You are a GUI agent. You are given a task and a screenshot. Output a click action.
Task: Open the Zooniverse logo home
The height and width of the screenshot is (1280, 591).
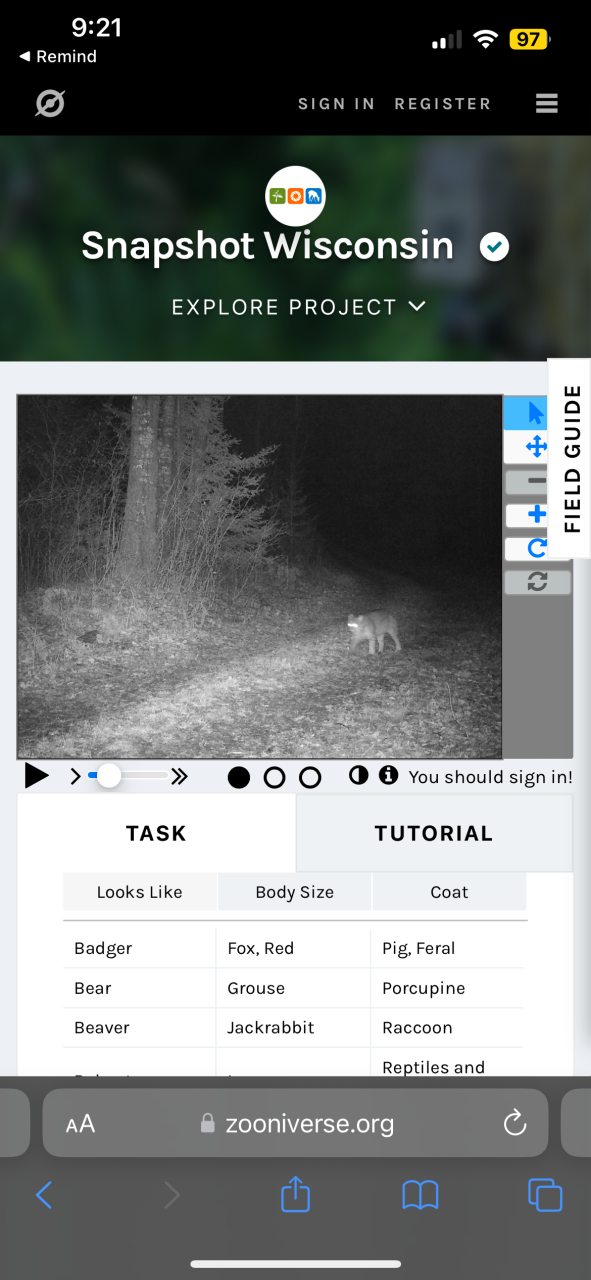(49, 103)
